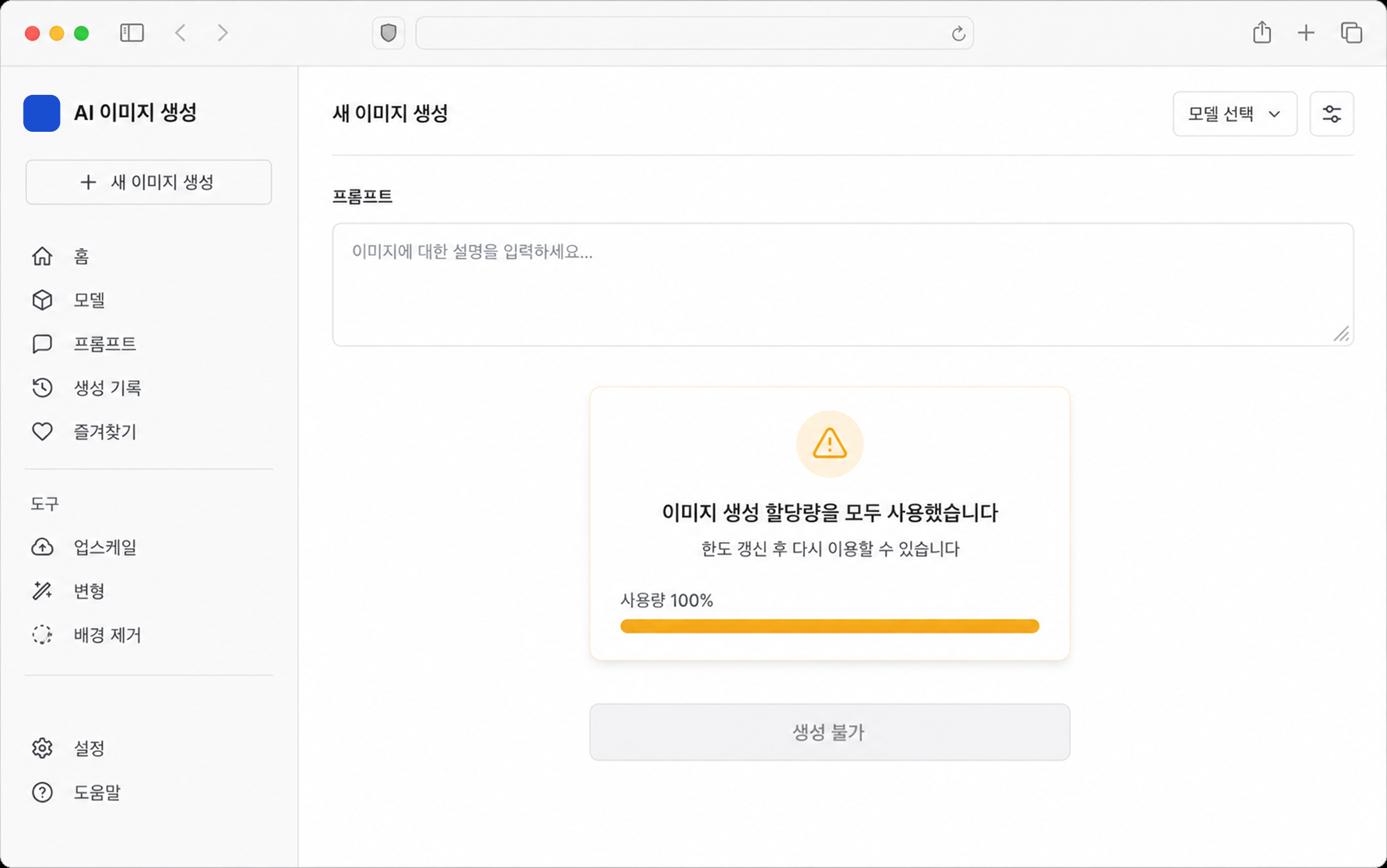Click the 도구 section label
The width and height of the screenshot is (1387, 868).
[x=45, y=504]
